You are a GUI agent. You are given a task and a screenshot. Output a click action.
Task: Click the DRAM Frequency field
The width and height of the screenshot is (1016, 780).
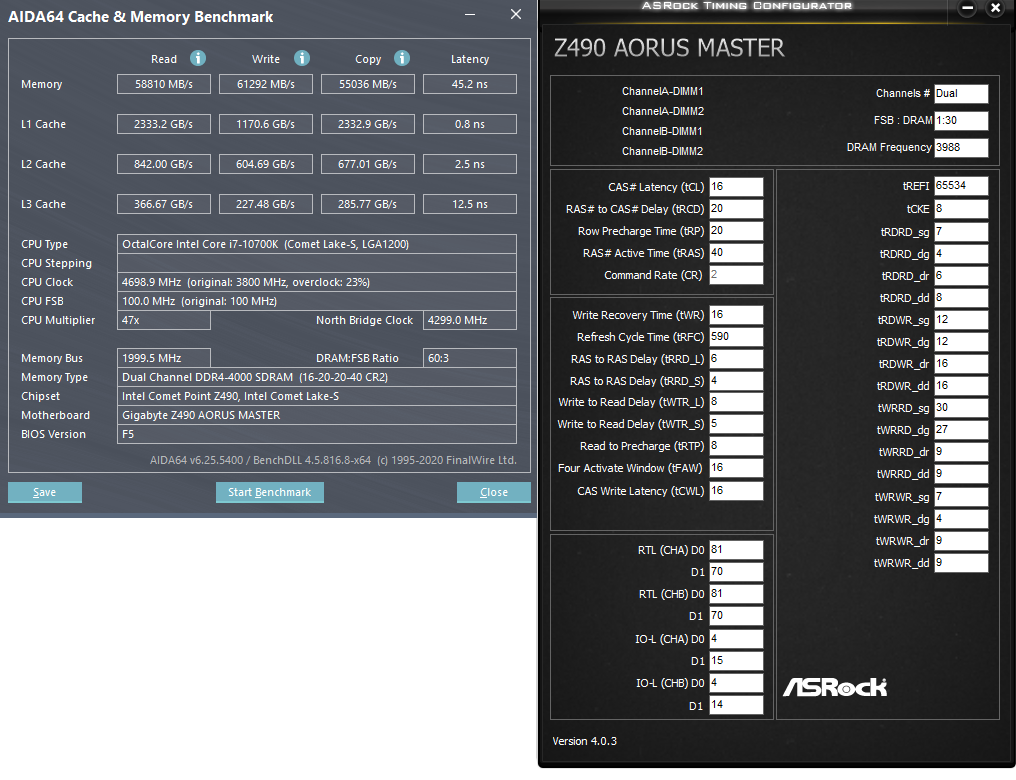click(961, 148)
